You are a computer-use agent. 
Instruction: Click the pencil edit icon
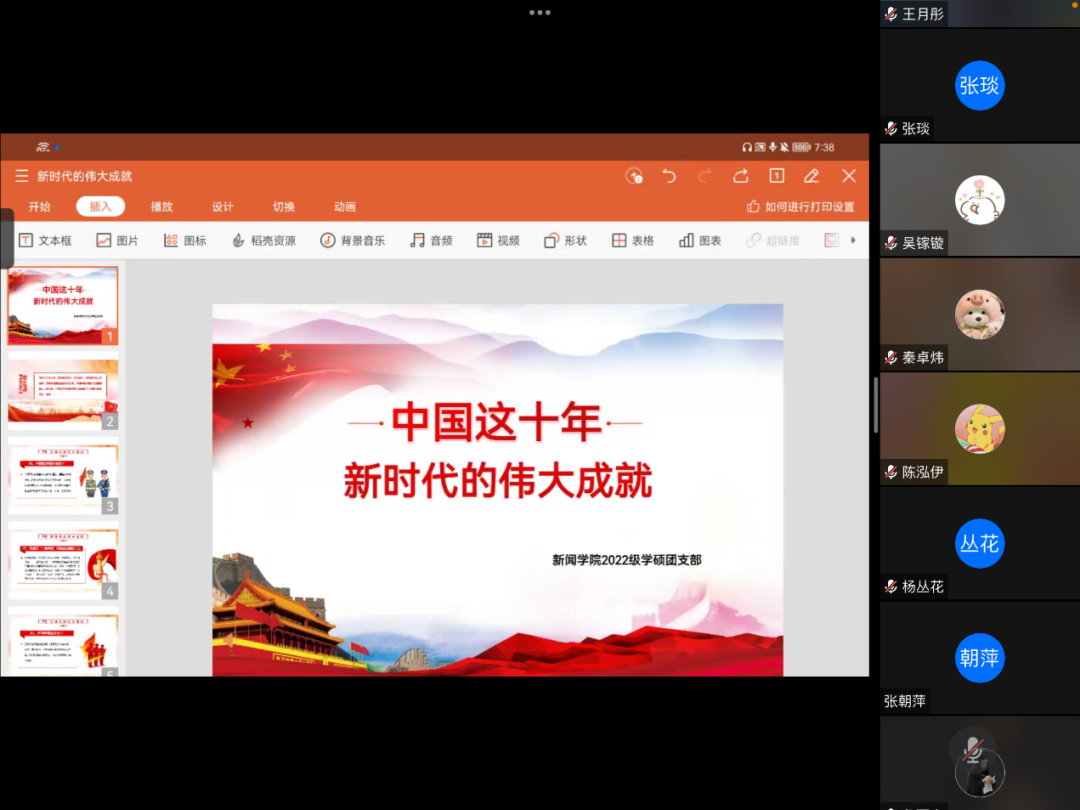(x=812, y=176)
